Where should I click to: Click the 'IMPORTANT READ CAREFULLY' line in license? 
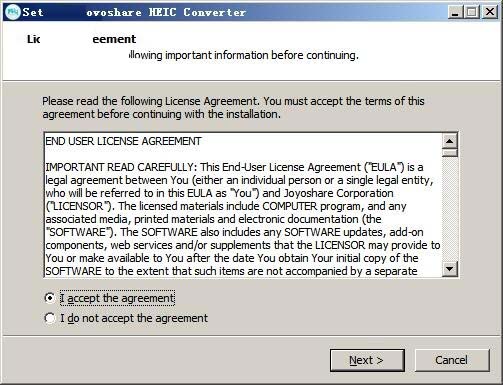(234, 167)
